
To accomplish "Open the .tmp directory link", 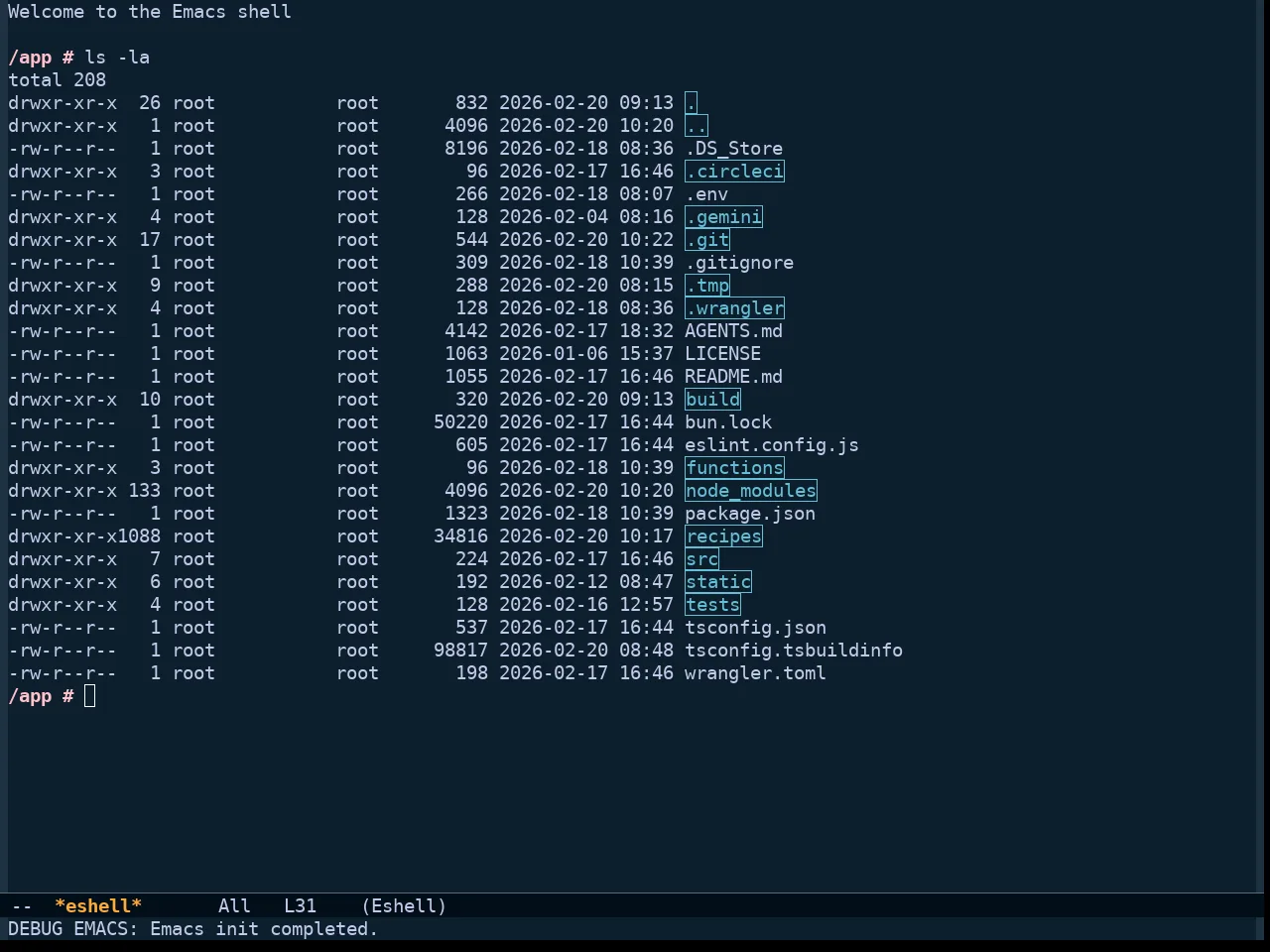I will (x=707, y=286).
